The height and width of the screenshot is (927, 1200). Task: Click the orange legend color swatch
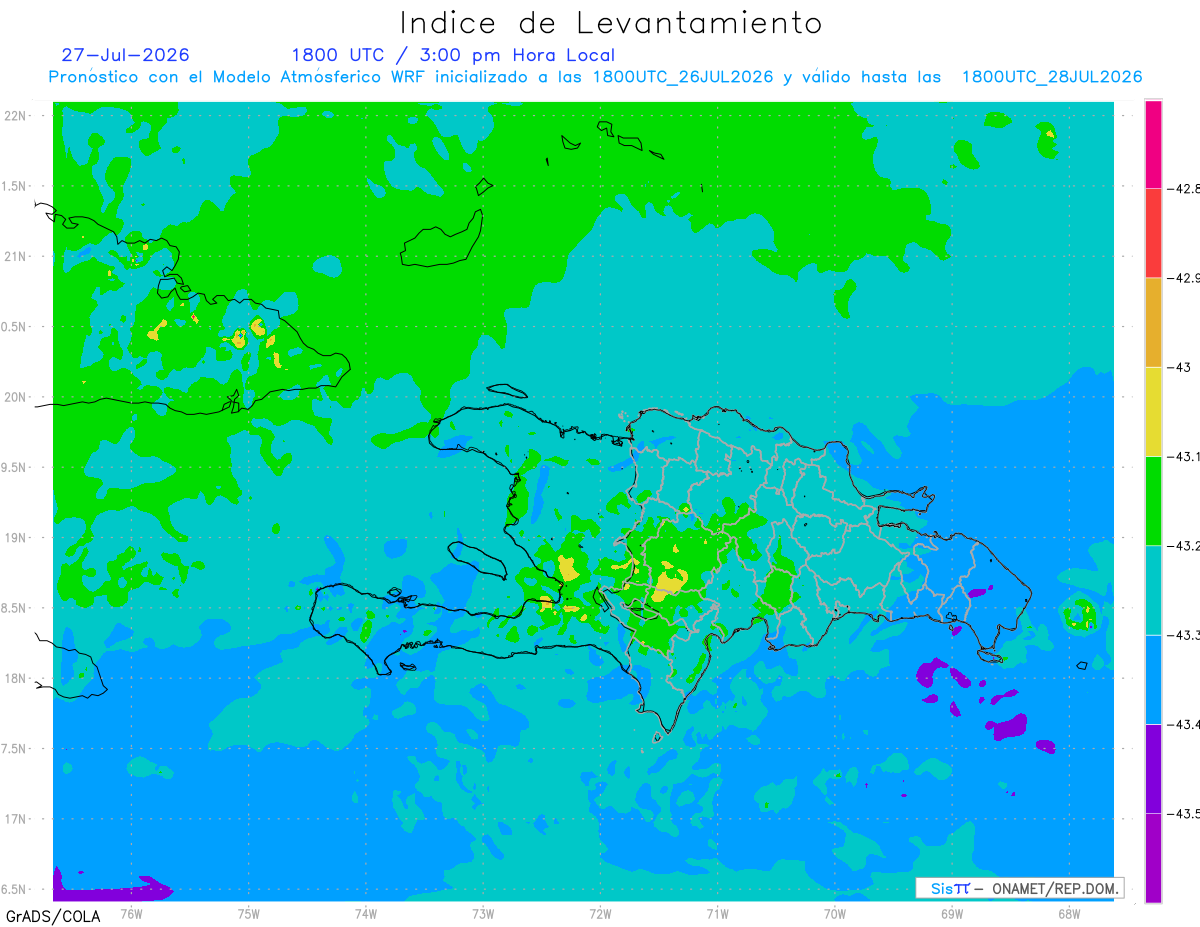pyautogui.click(x=1153, y=322)
